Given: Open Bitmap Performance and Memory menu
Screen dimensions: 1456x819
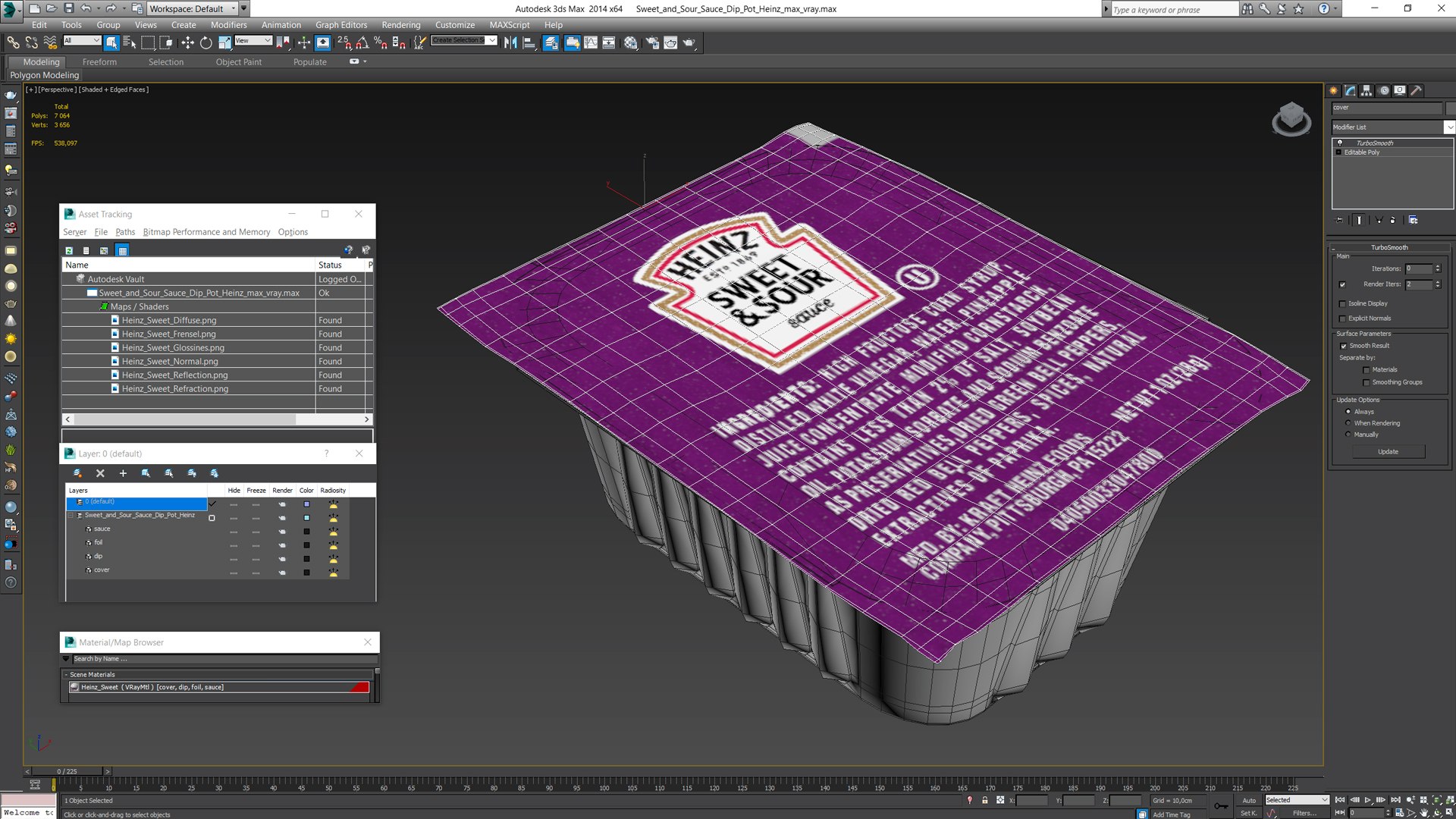Looking at the screenshot, I should tap(206, 232).
